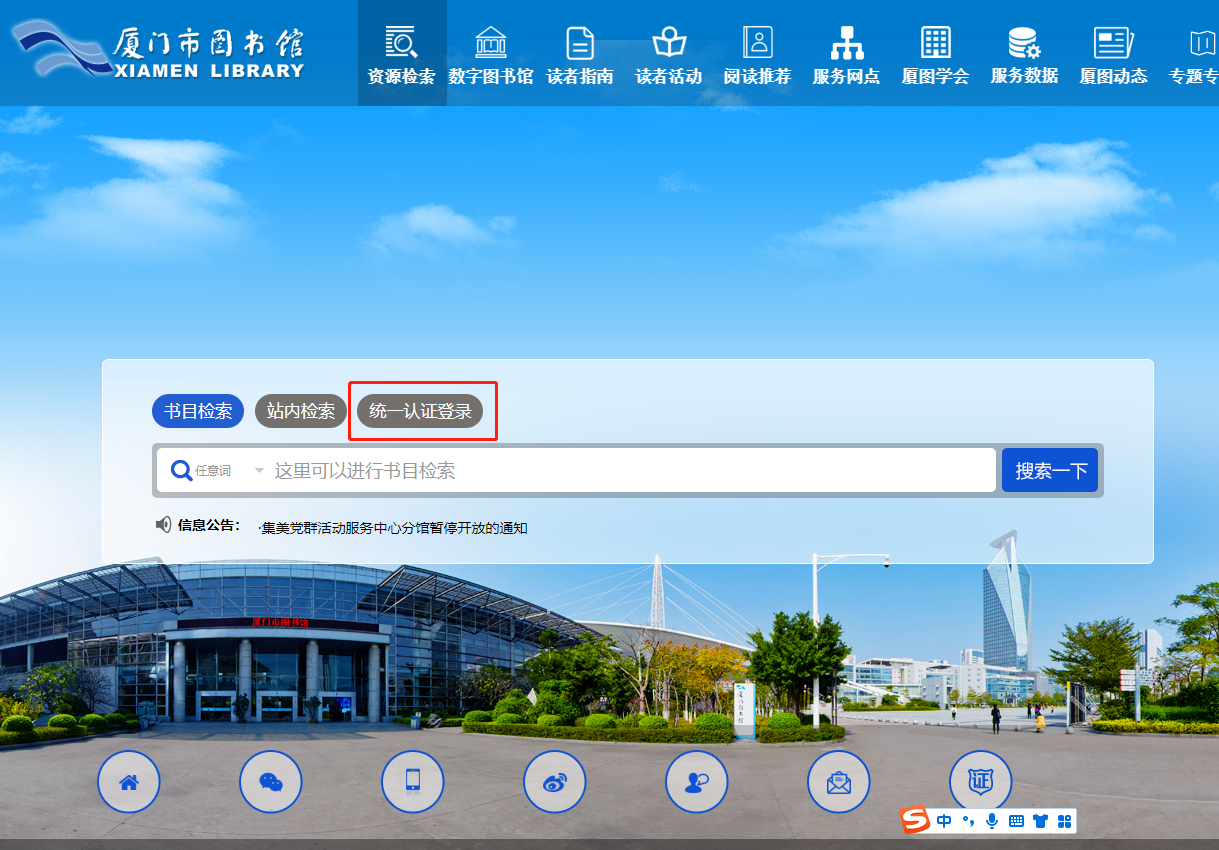Open Sogou soft keyboard icon

1016,821
